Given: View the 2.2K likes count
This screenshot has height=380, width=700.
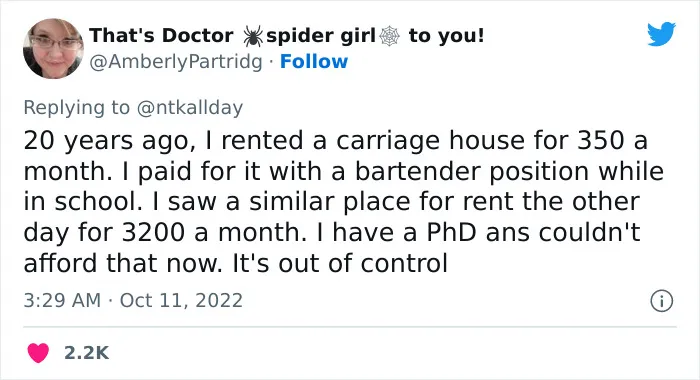Looking at the screenshot, I should (x=86, y=353).
